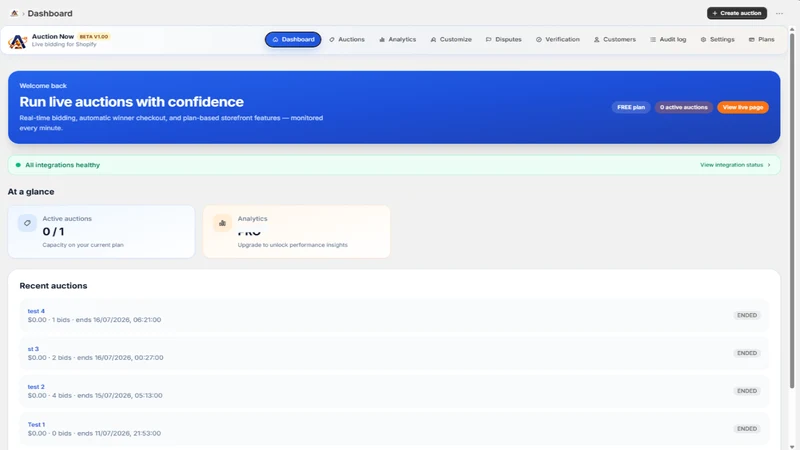Click the Auction Now logo
Image resolution: width=800 pixels, height=450 pixels.
[17, 41]
